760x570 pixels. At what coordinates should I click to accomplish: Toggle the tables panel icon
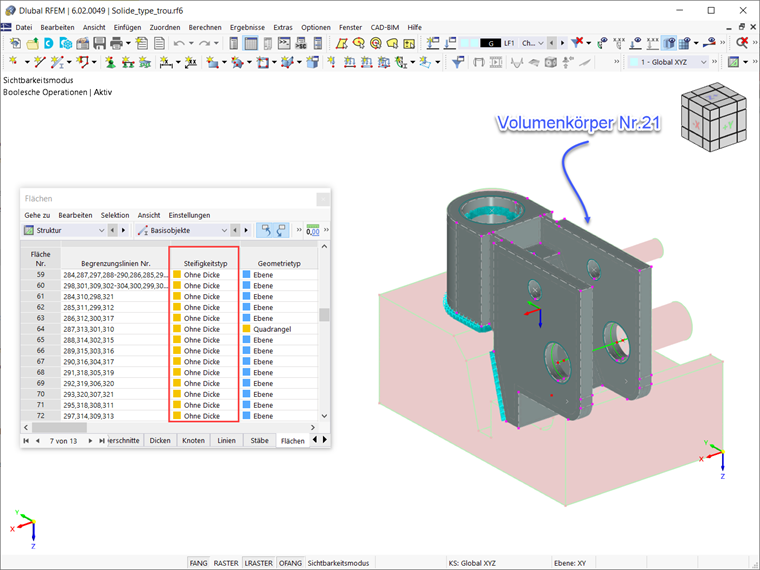coord(251,43)
